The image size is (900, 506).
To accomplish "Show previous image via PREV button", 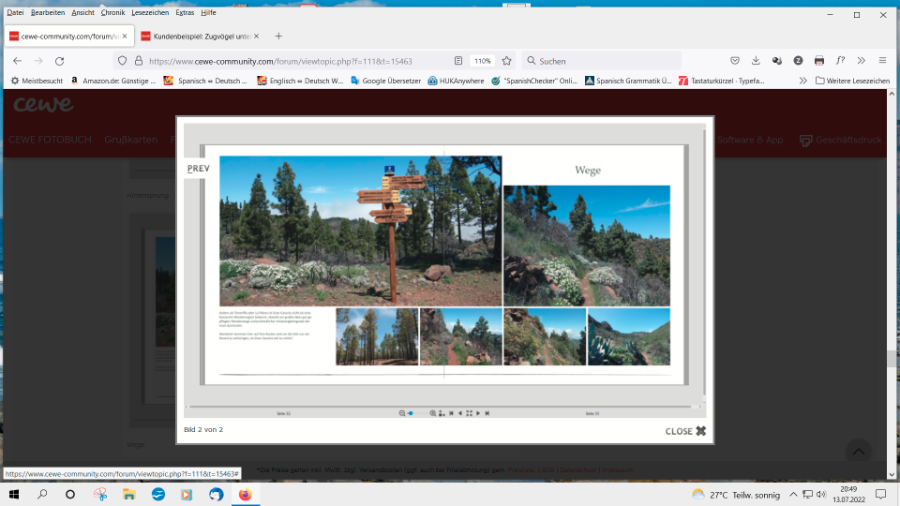I will pos(198,169).
